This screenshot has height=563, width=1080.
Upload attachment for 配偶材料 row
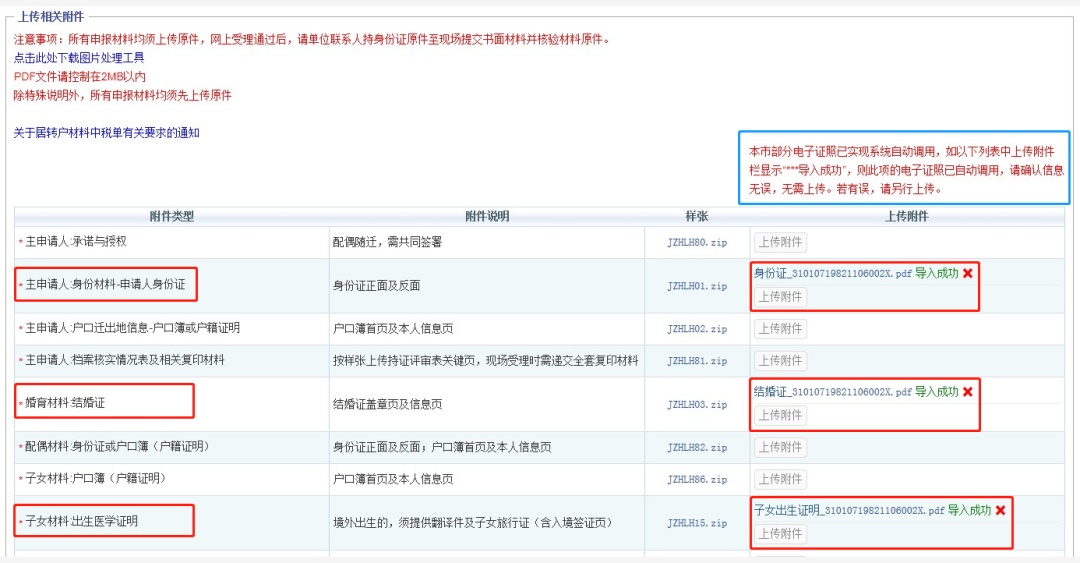(780, 448)
